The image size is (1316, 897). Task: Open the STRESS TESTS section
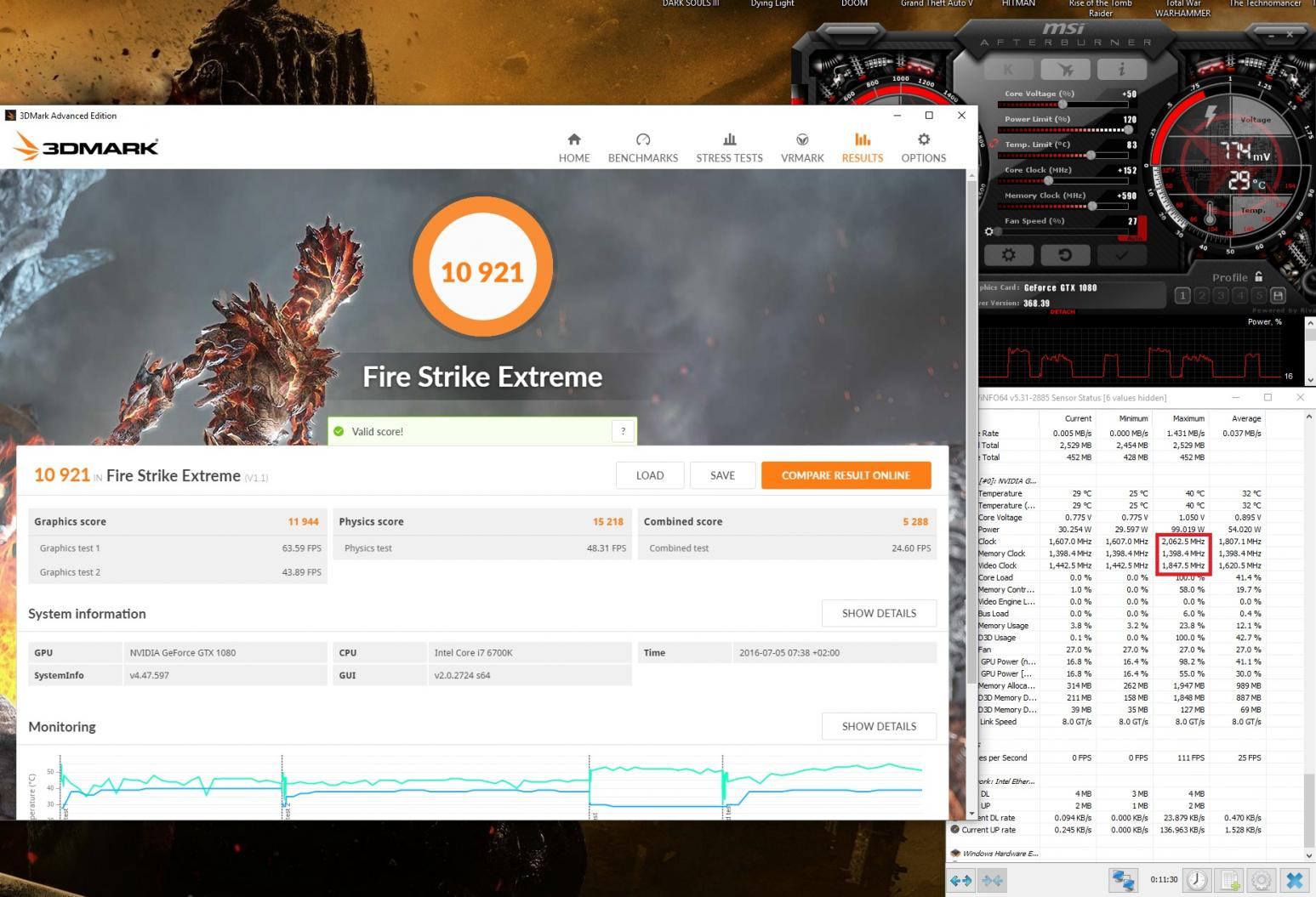(729, 148)
